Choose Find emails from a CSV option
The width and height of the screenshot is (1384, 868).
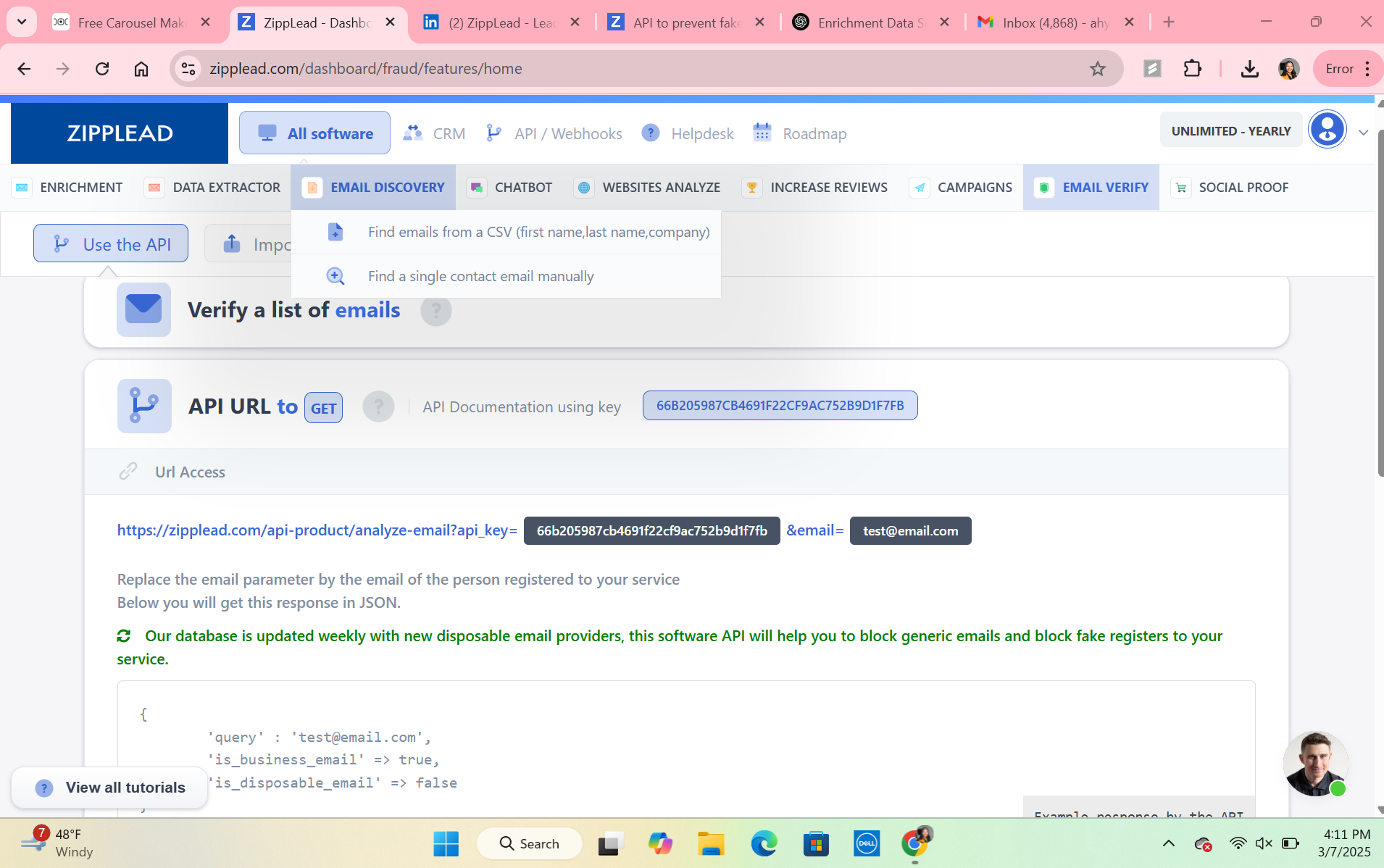tap(506, 232)
